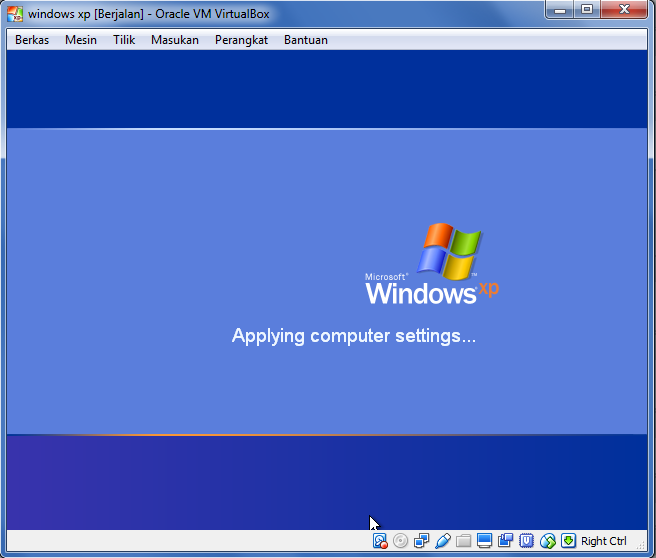Viewport: 656px width, 558px height.
Task: Click the VirtualBox window title bar icon
Action: 15,14
